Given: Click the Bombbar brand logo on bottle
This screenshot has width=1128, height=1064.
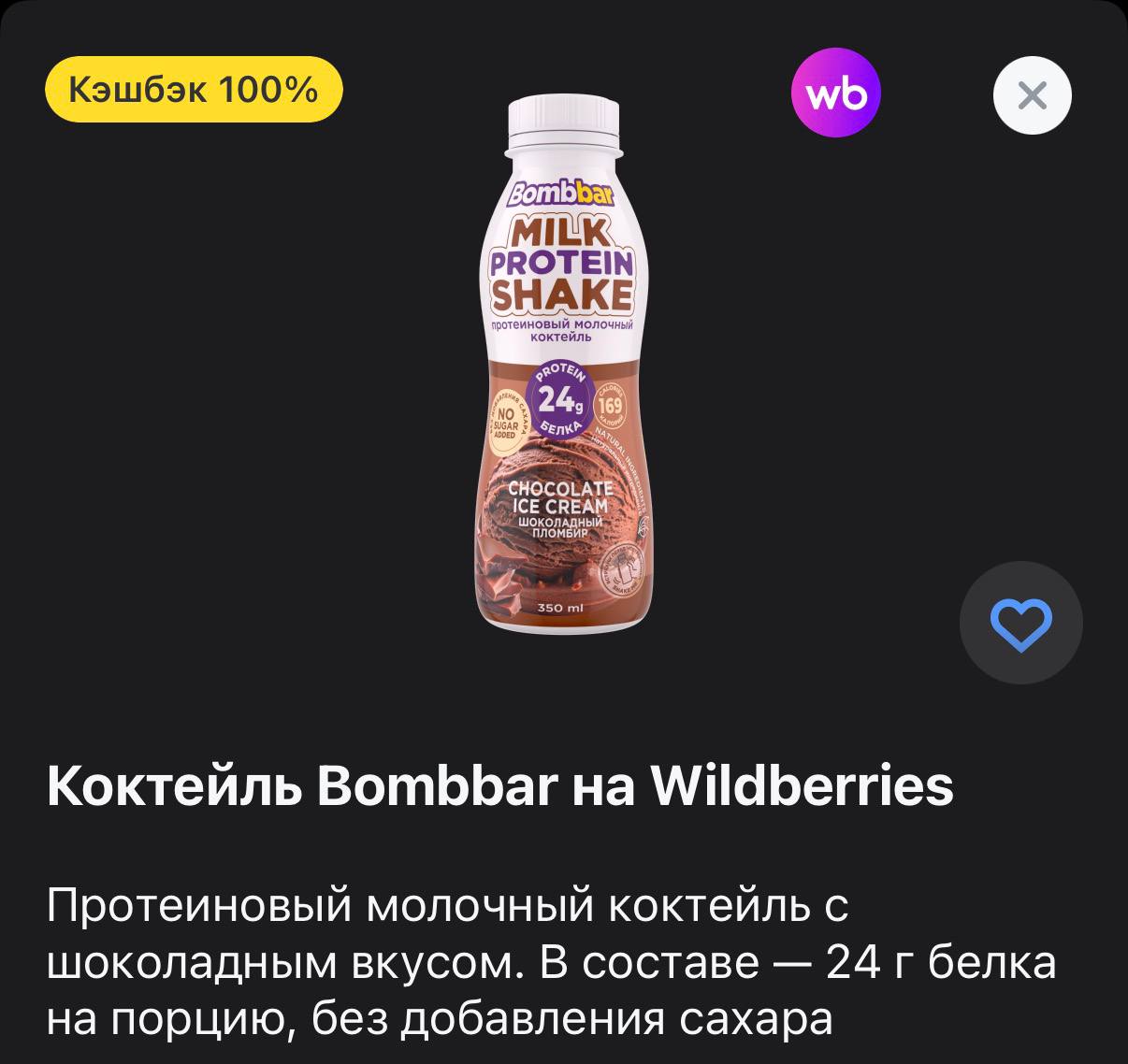Looking at the screenshot, I should point(561,193).
